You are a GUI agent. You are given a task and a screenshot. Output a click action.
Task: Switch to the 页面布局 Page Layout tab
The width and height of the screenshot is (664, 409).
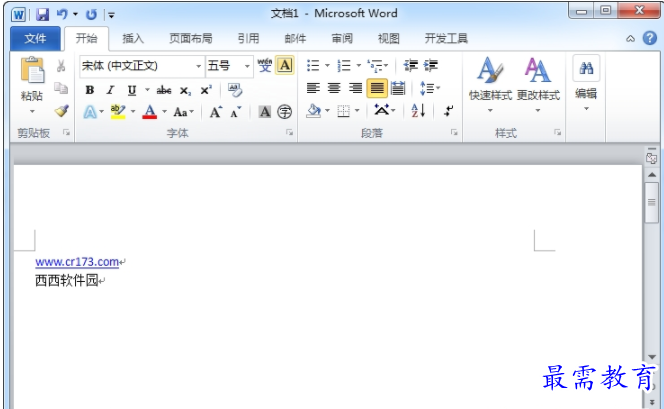[x=191, y=39]
